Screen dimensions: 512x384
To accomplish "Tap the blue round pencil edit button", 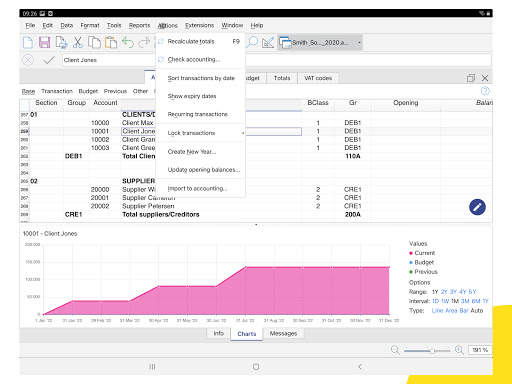I will click(x=477, y=207).
